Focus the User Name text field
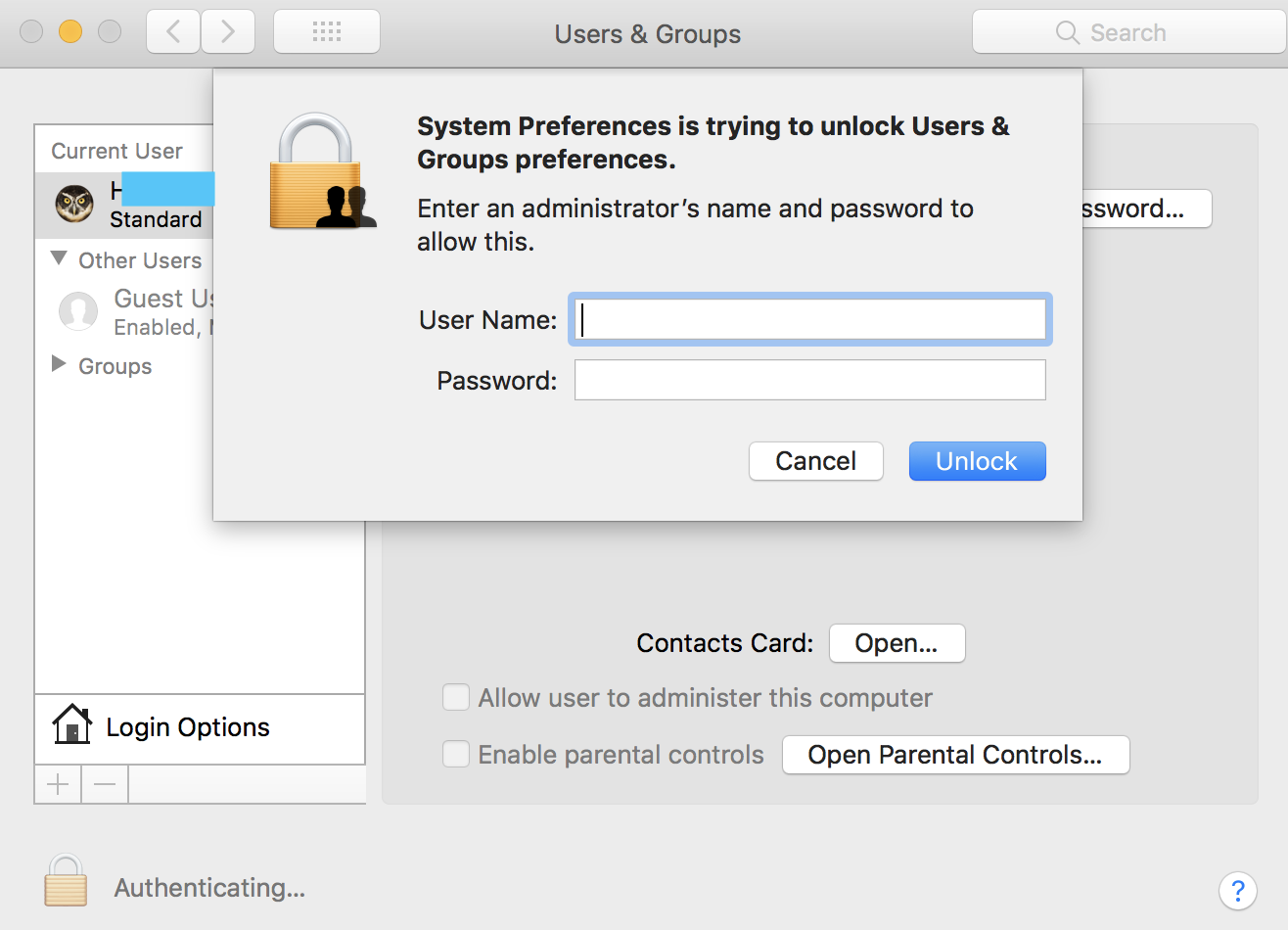 810,319
